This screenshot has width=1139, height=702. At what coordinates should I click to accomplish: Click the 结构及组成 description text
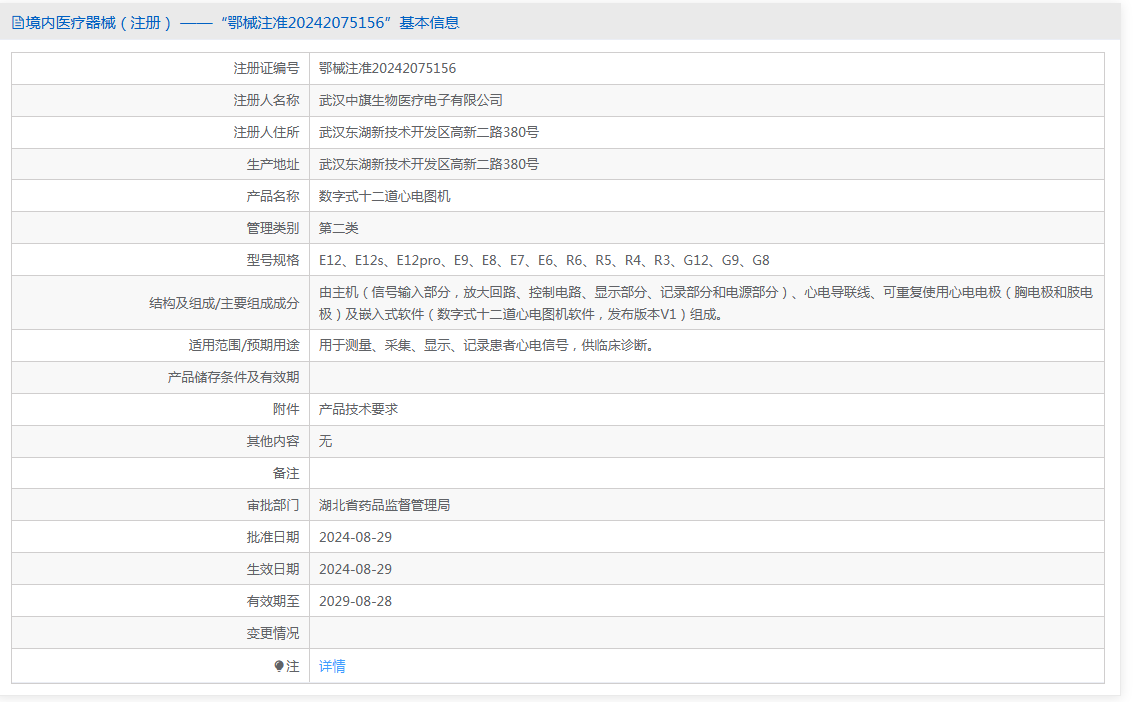point(705,303)
